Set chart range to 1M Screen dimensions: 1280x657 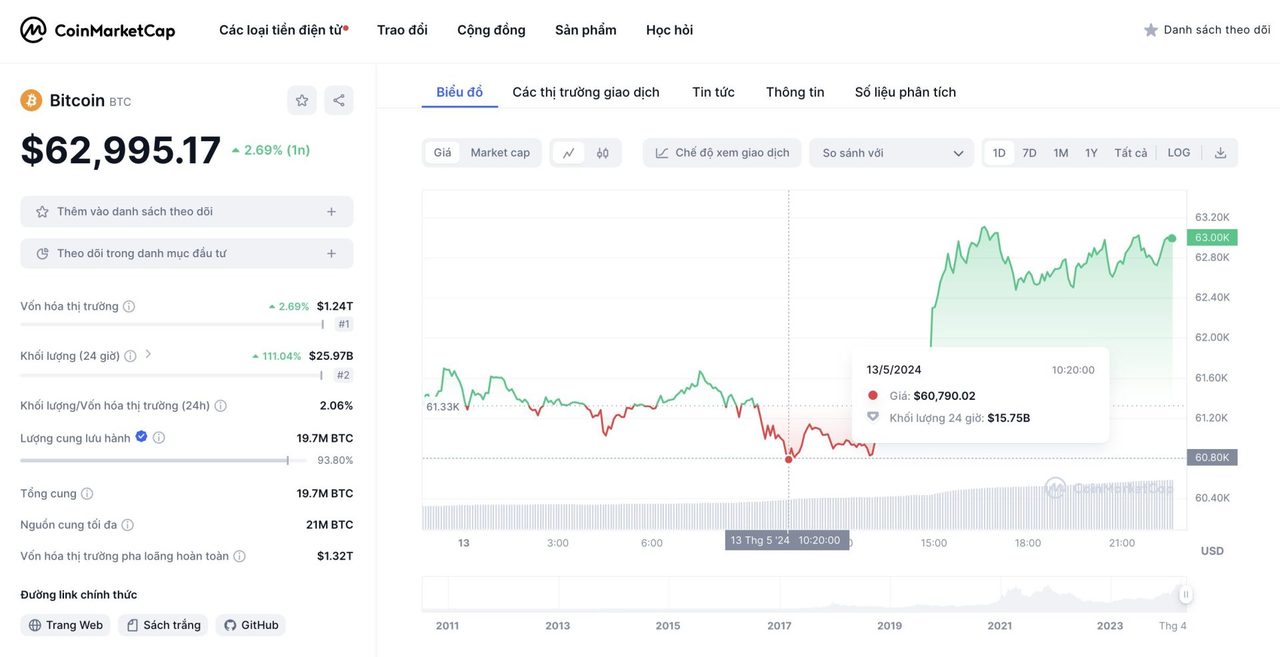coord(1061,153)
